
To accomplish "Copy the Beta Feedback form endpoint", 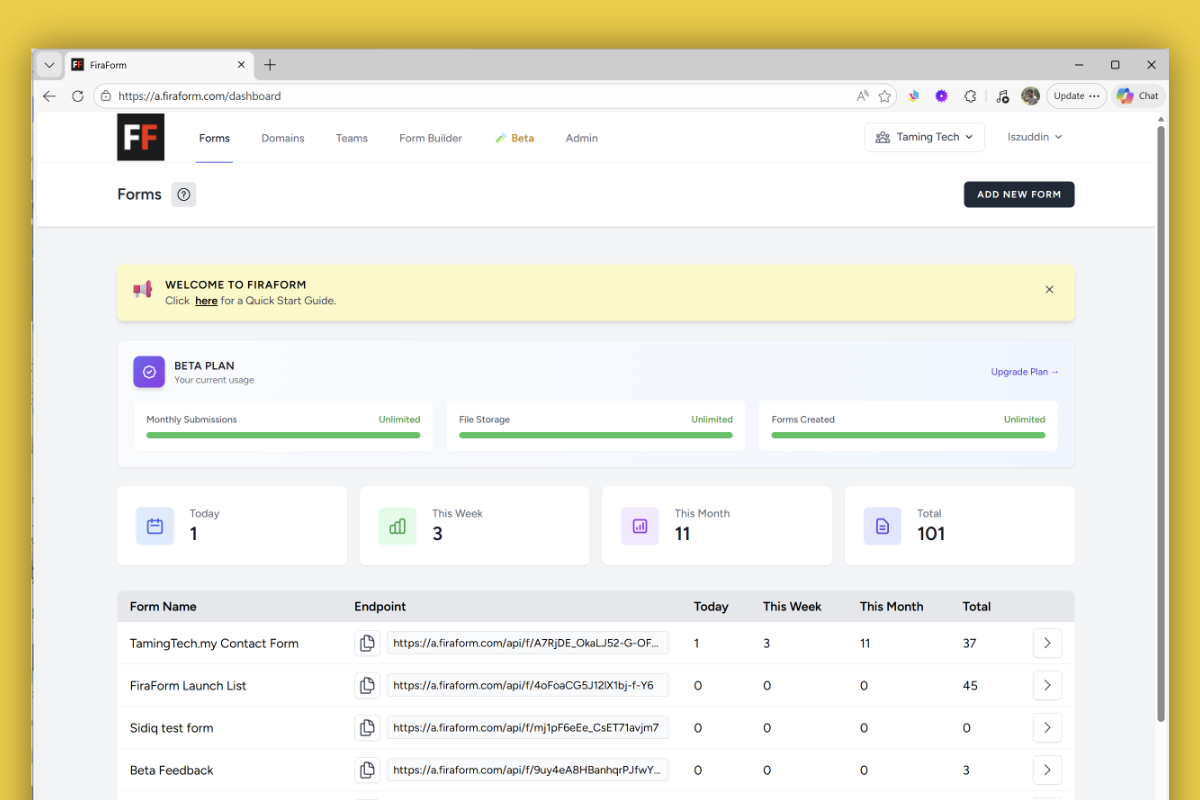I will pyautogui.click(x=367, y=770).
